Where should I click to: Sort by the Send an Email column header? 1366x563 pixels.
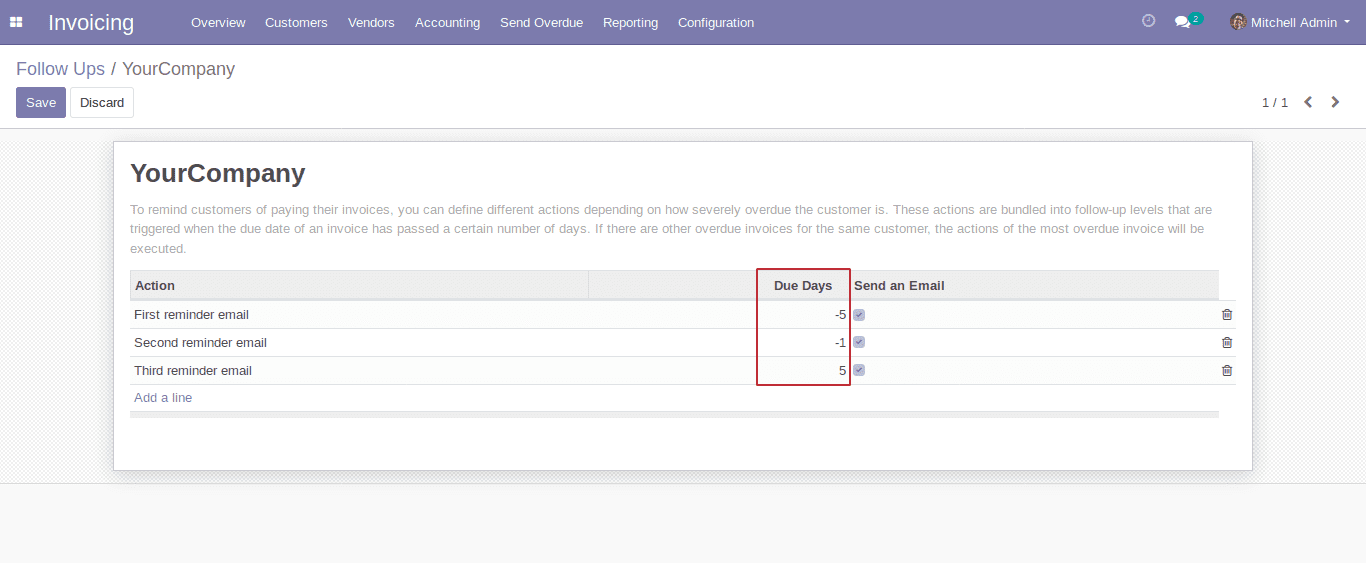coord(1034,285)
